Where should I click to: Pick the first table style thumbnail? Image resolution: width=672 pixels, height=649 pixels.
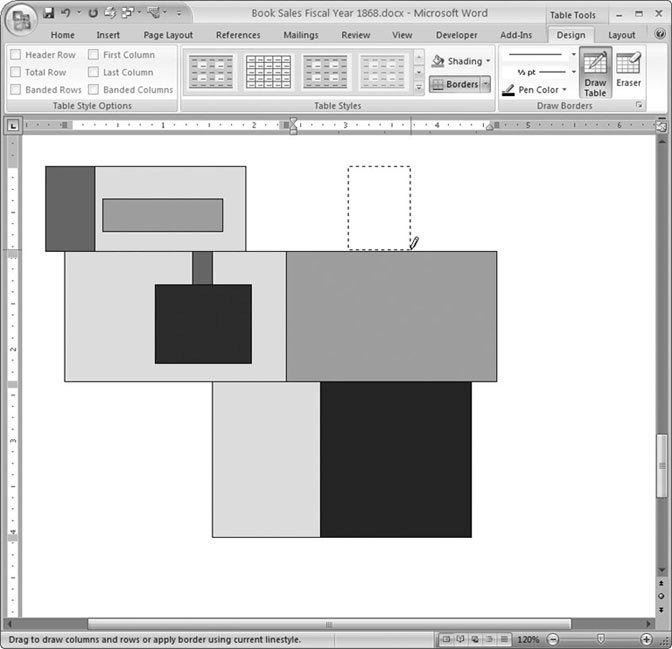click(x=211, y=72)
